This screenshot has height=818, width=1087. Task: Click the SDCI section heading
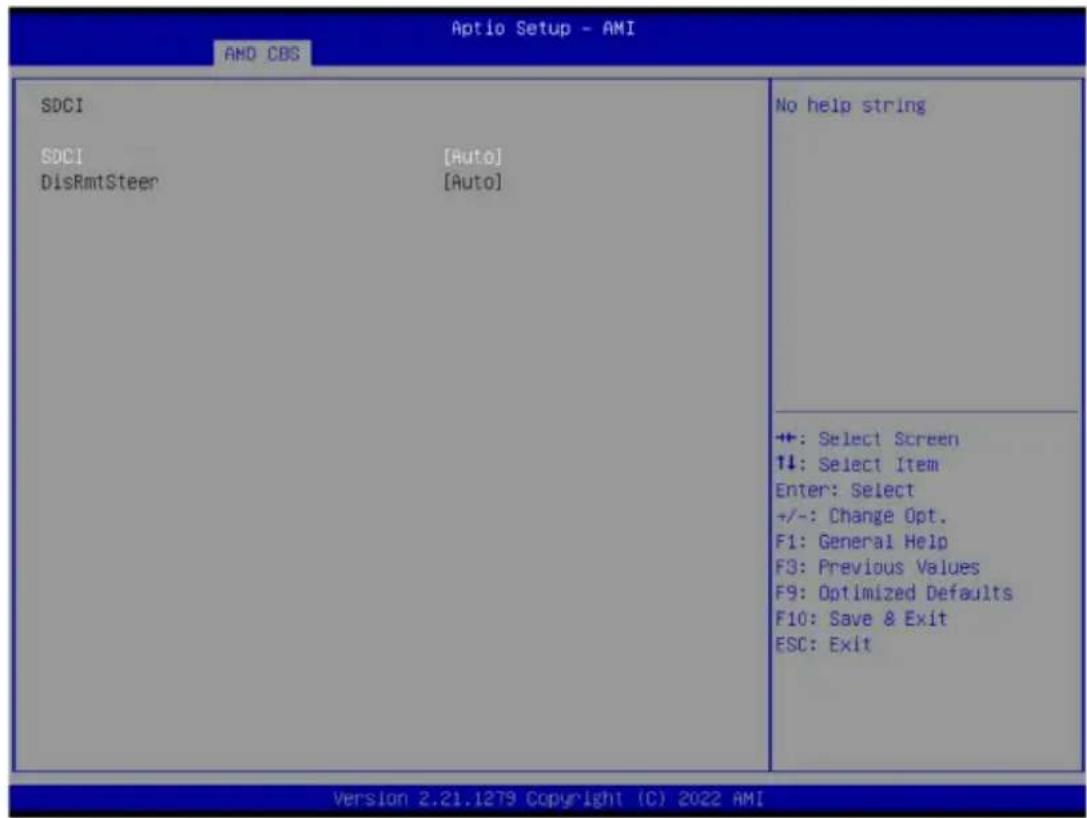point(62,105)
